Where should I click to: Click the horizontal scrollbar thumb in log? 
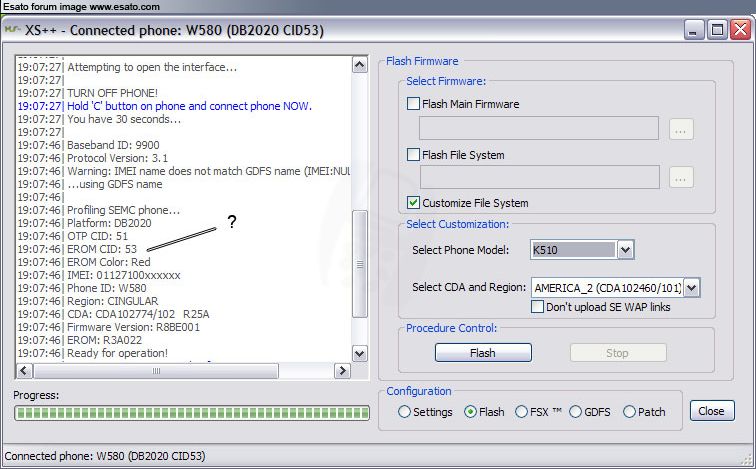[156, 371]
